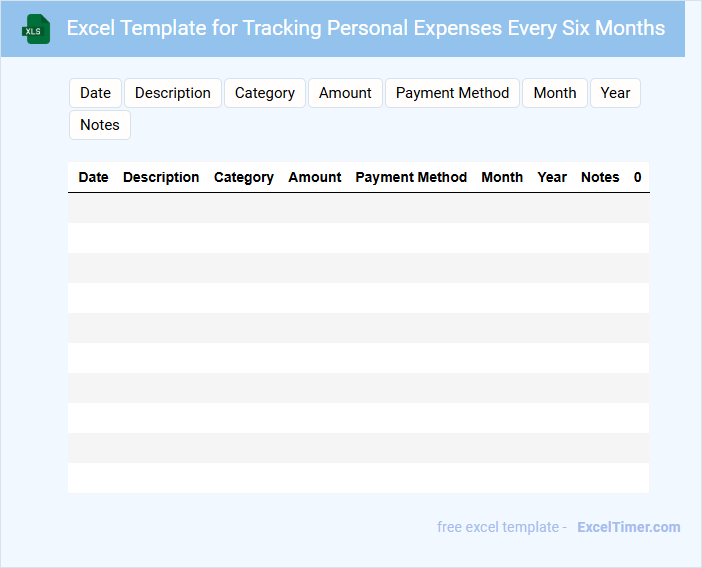Viewport: 702px width, 568px height.
Task: Click the Category tag button
Action: (265, 93)
